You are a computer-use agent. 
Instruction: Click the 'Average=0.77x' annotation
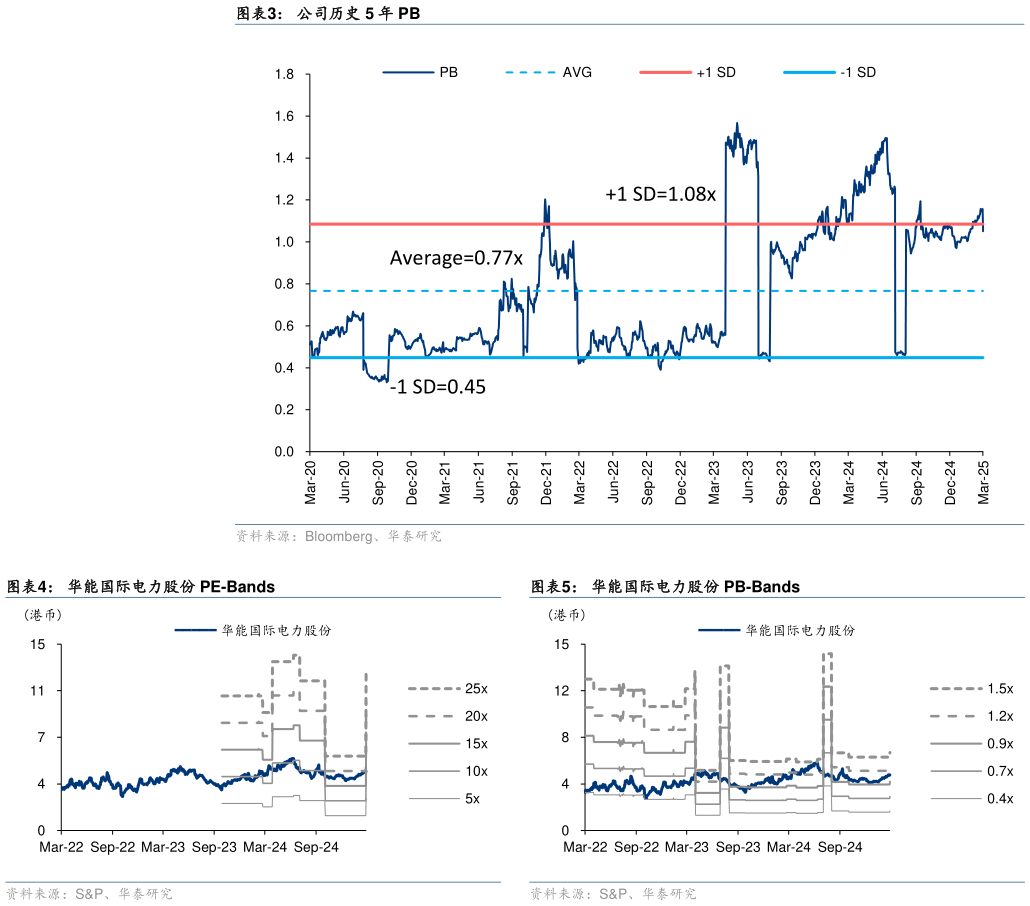point(456,259)
